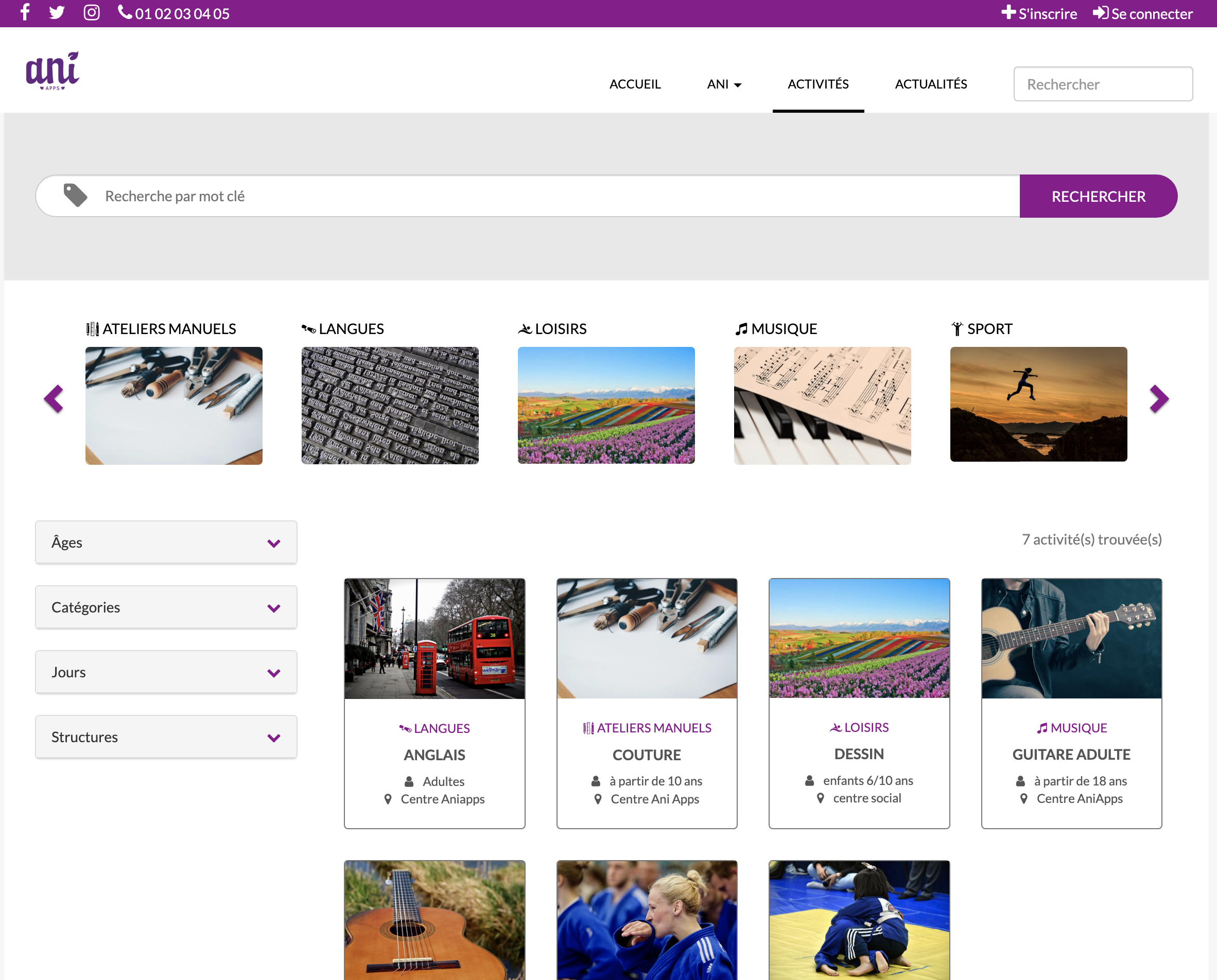The width and height of the screenshot is (1217, 980).
Task: Click 'à partir de 10 ans' text
Action: coord(656,781)
